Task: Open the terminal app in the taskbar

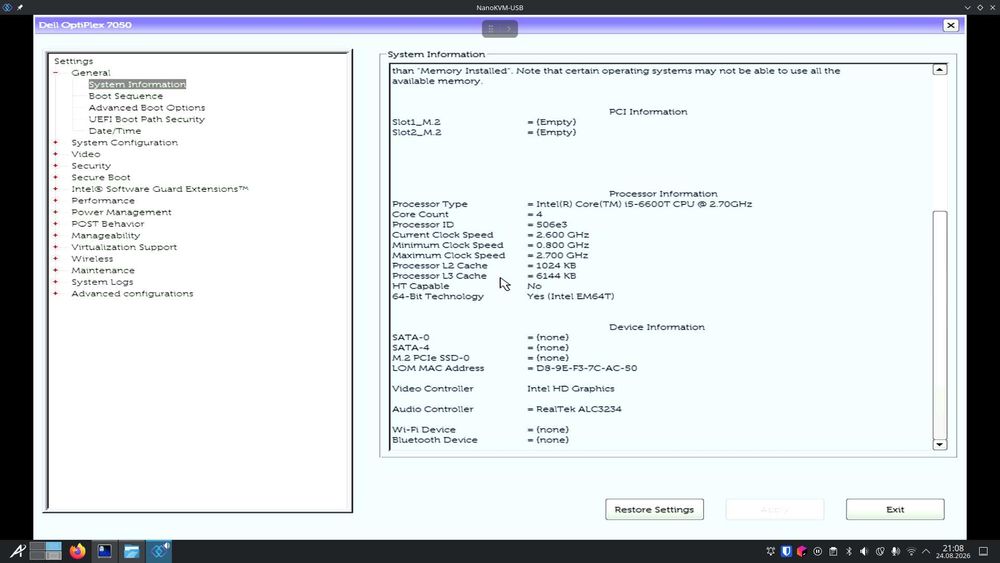Action: (x=105, y=551)
